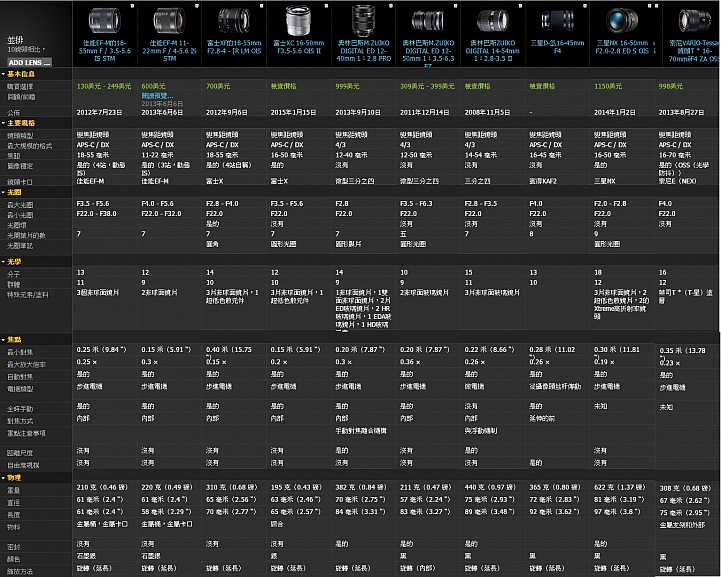Image resolution: width=721 pixels, height=577 pixels.
Task: Open the Canon EF-M 11-22mm lens image
Action: click(169, 21)
